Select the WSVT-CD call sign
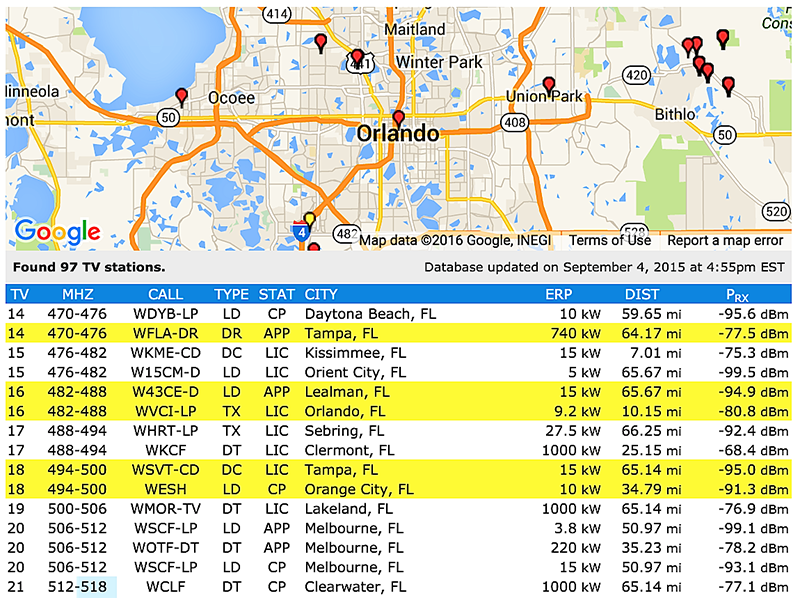800x598 pixels. coord(165,469)
